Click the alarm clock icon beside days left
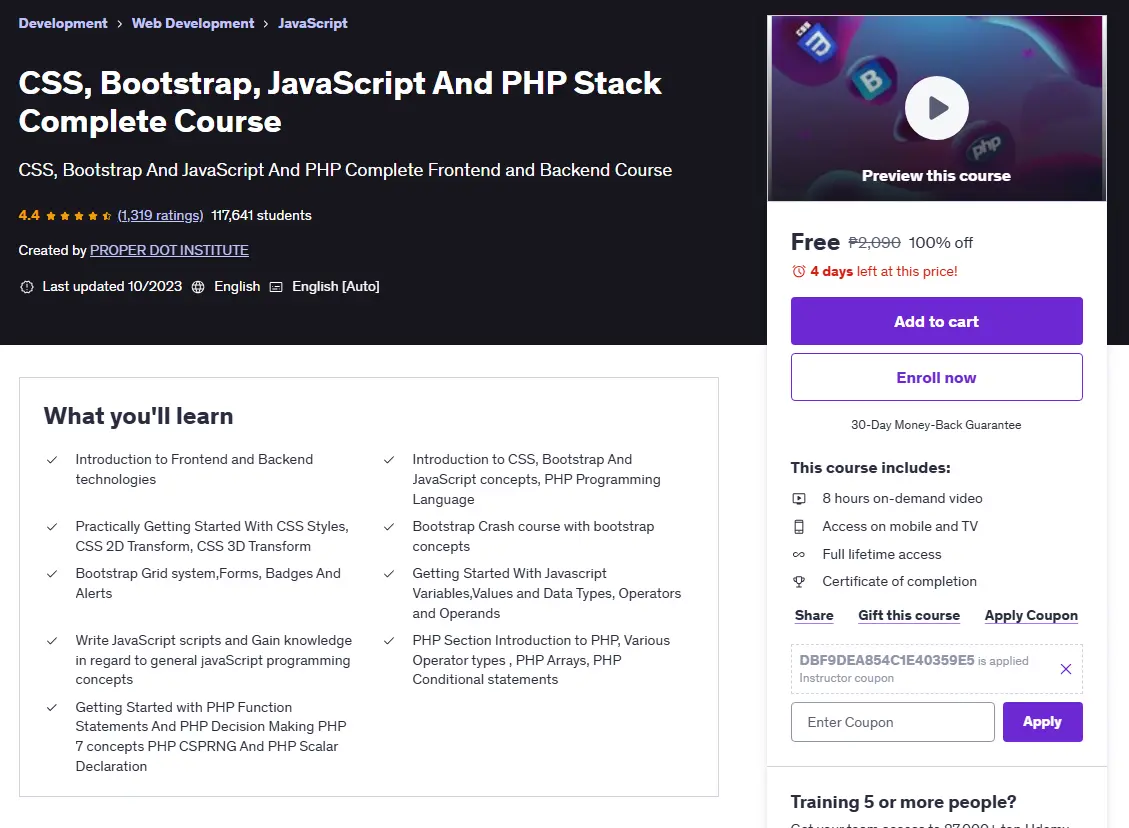The height and width of the screenshot is (828, 1129). [799, 271]
